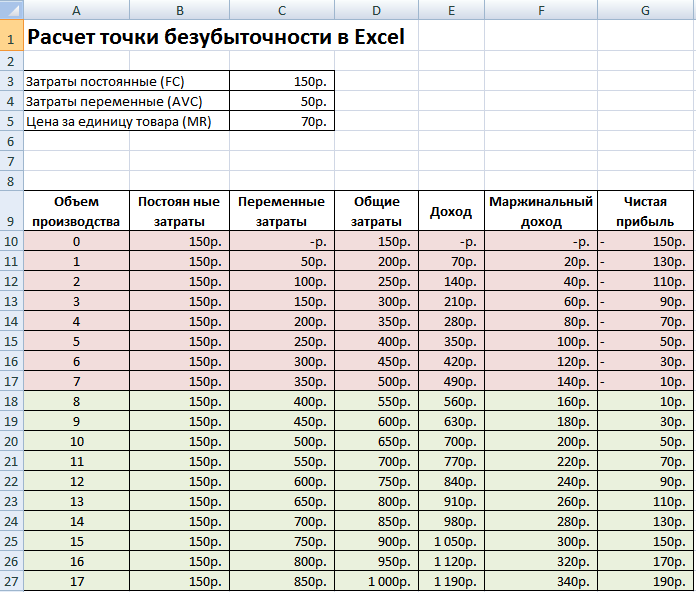Select fixed costs cell 150р. in row 14
Screen dimensions: 696x592
pos(179,321)
